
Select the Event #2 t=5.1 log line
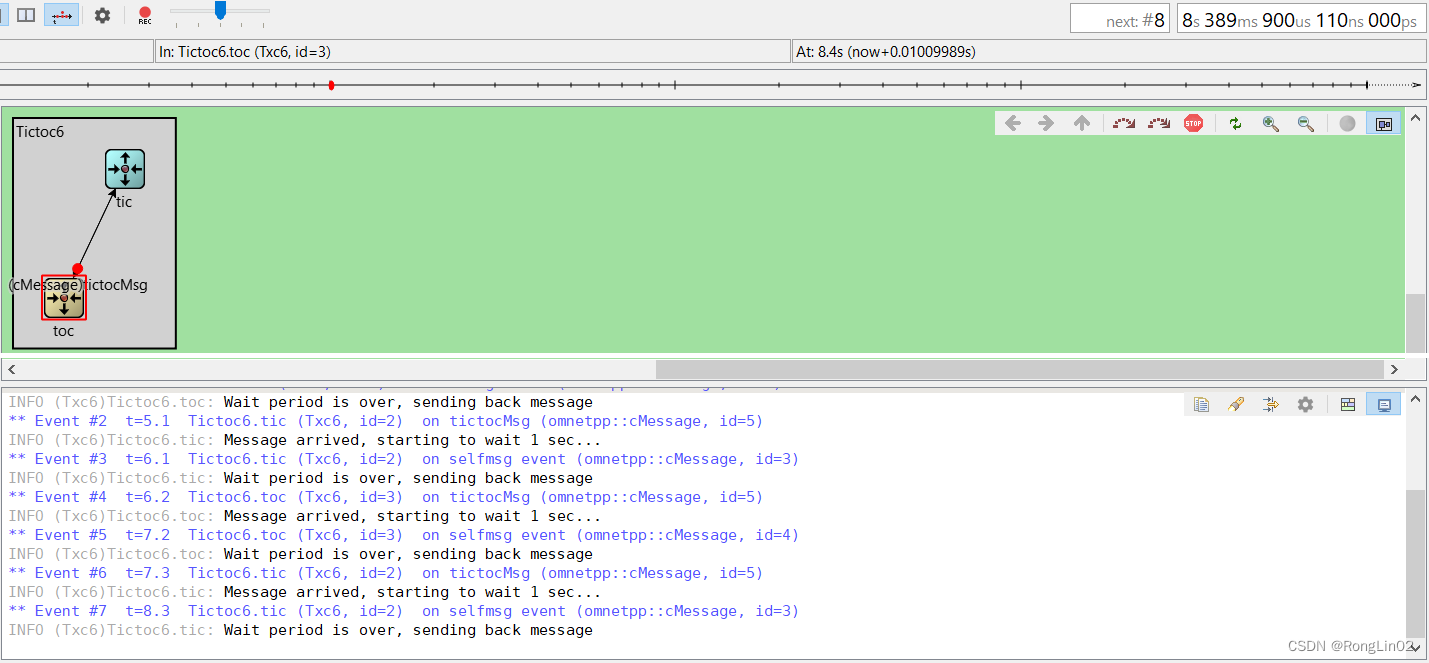pos(385,421)
